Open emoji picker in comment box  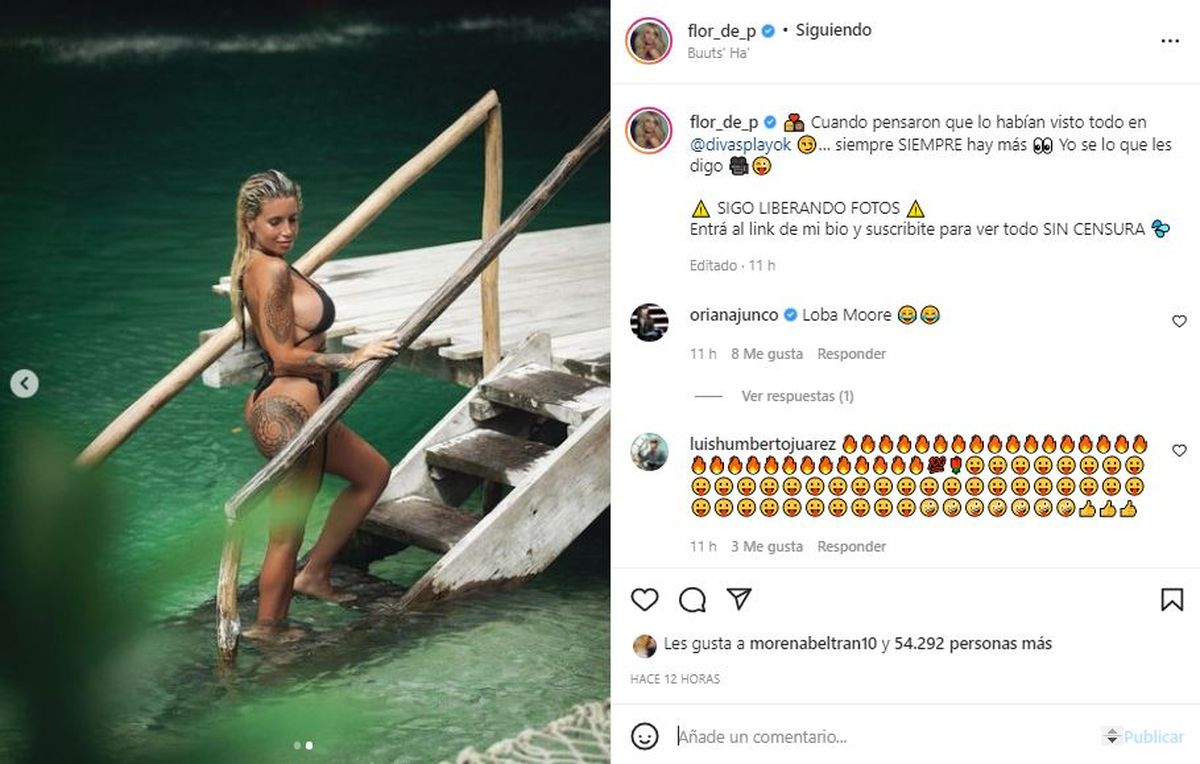[x=645, y=737]
